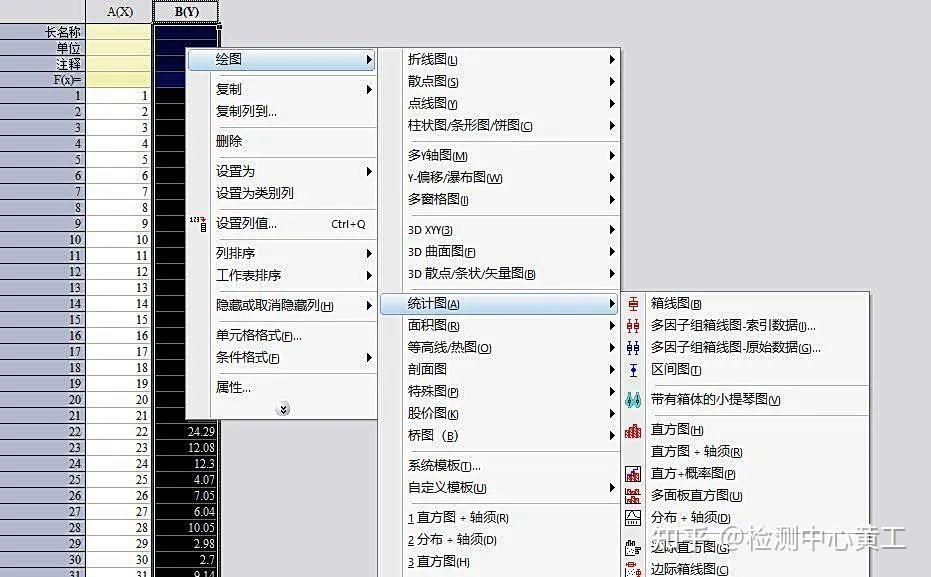Expand the 3D 曲面图 submenu

(612, 252)
